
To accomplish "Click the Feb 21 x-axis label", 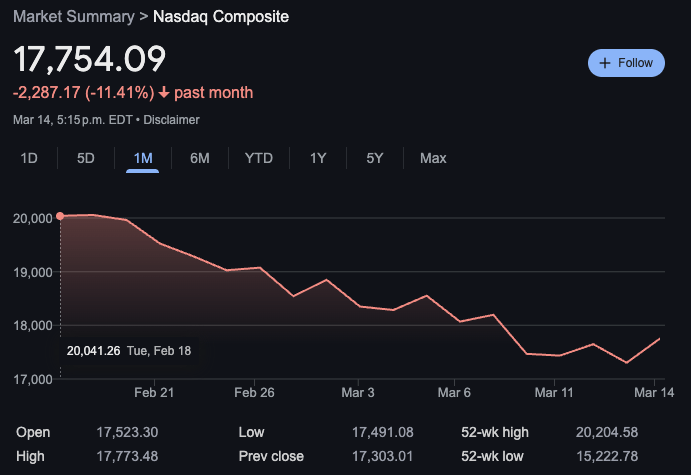I will [x=154, y=393].
